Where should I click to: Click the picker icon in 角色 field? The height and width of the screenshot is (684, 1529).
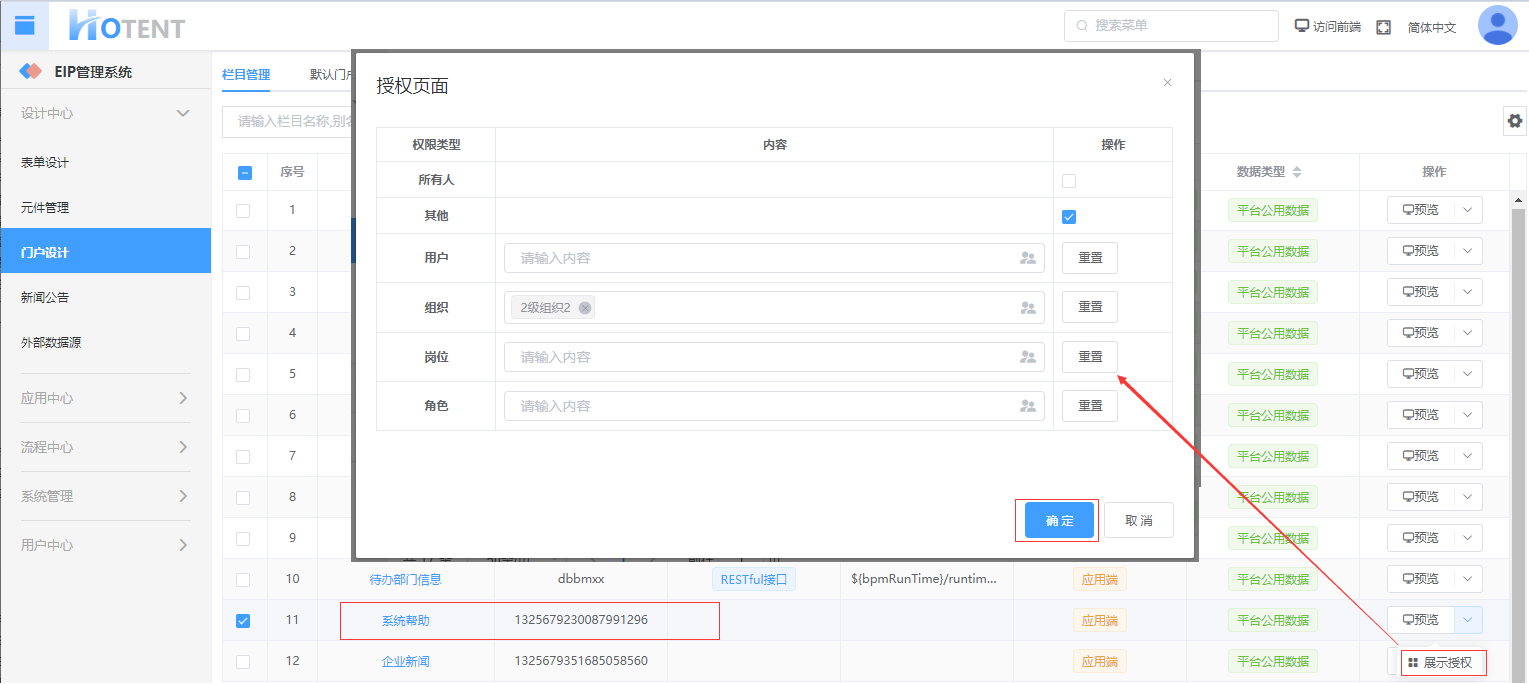(x=1027, y=406)
